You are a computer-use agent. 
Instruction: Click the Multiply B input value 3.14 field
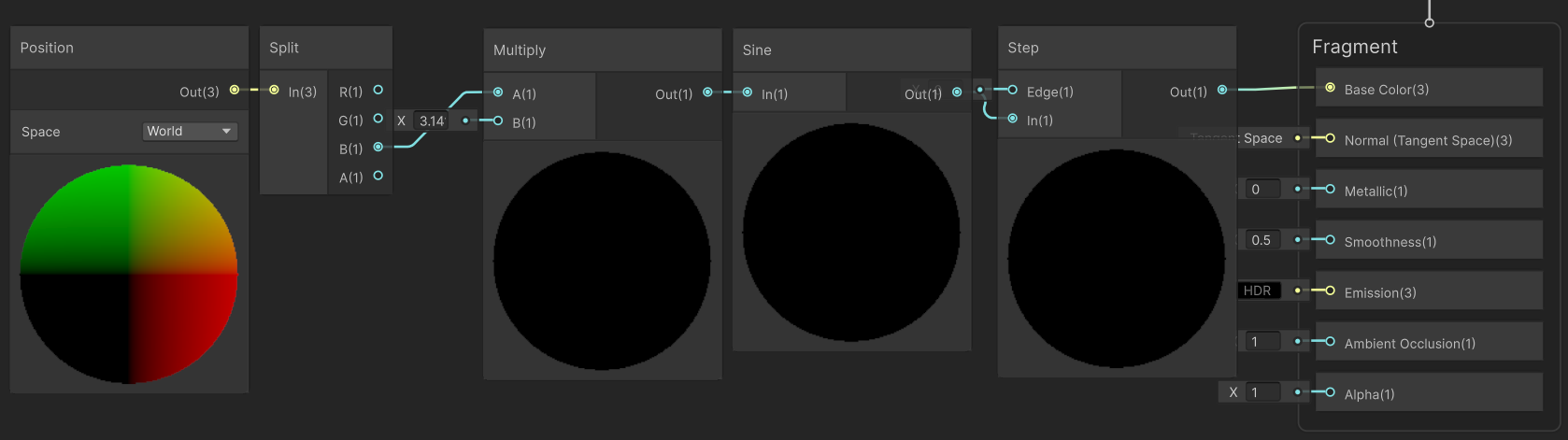pos(433,121)
